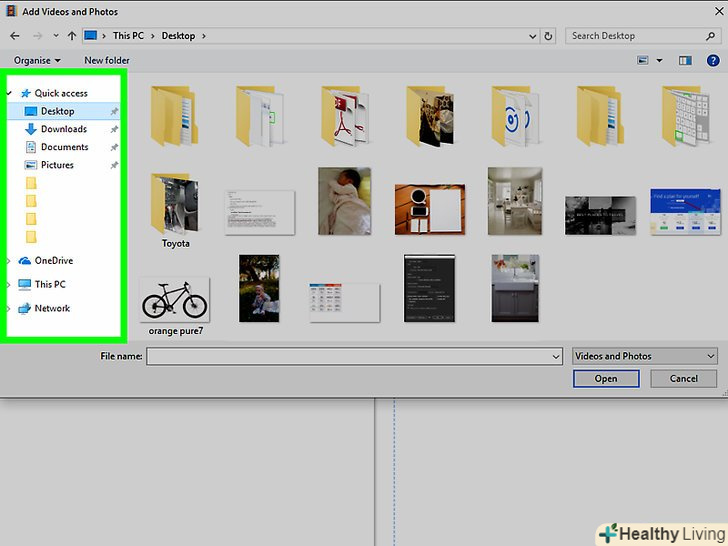
Task: Click New folder in toolbar
Action: click(x=107, y=60)
